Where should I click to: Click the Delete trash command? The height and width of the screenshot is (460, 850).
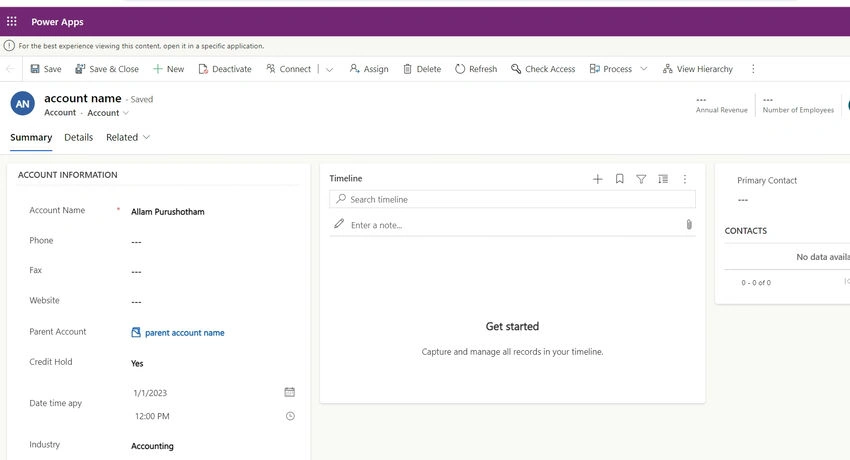(422, 69)
